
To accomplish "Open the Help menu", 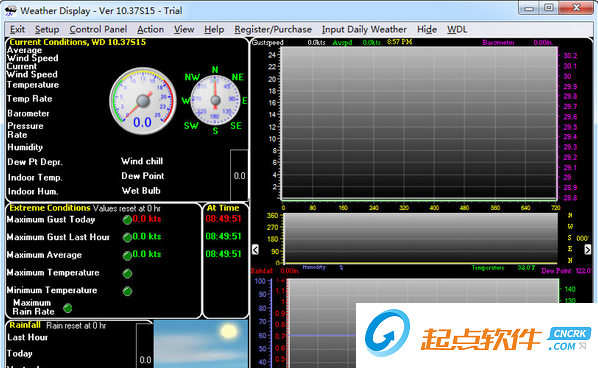I will 214,29.
